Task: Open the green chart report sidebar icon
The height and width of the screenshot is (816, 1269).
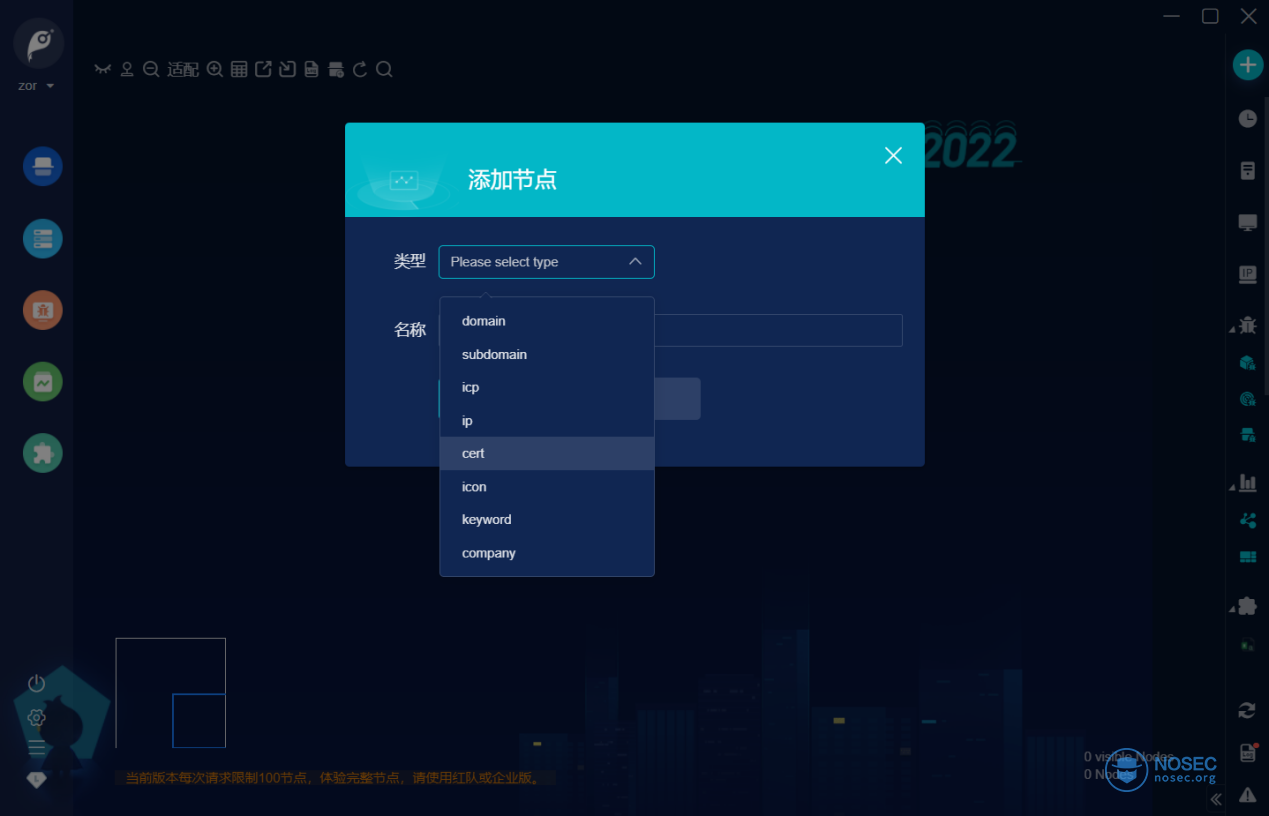Action: (43, 382)
